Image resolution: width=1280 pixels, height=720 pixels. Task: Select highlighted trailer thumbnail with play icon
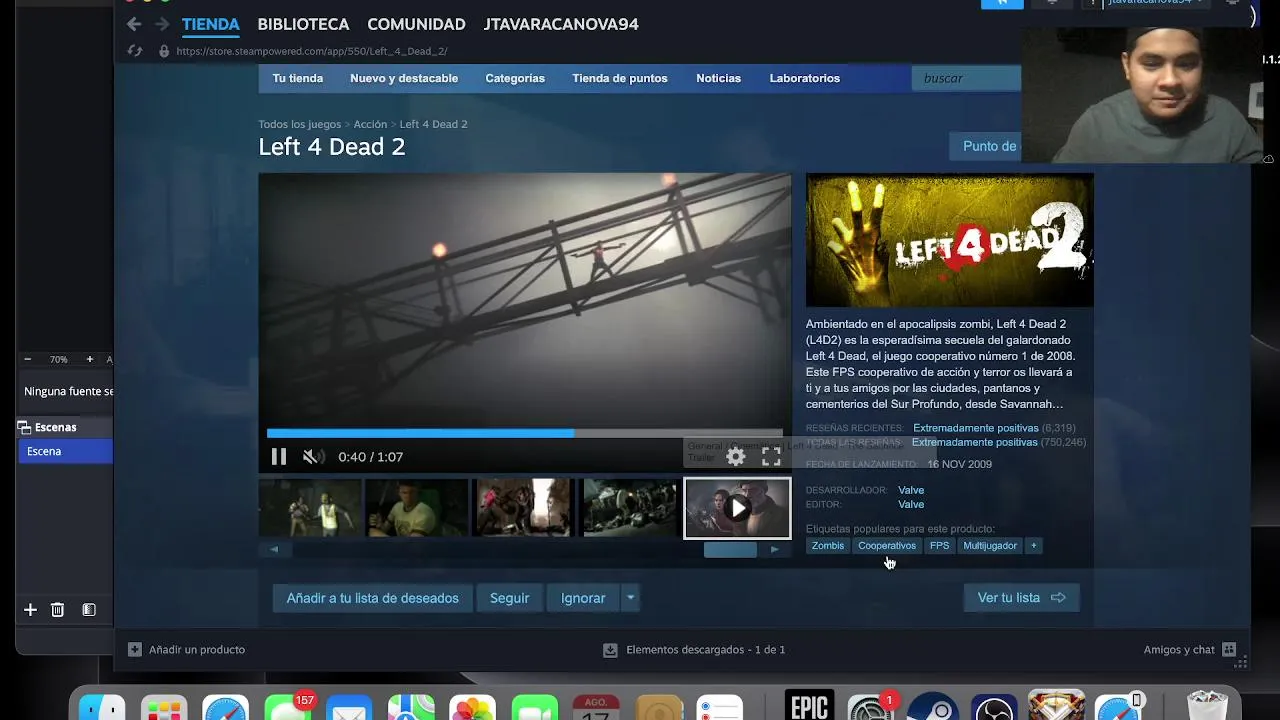pos(737,508)
